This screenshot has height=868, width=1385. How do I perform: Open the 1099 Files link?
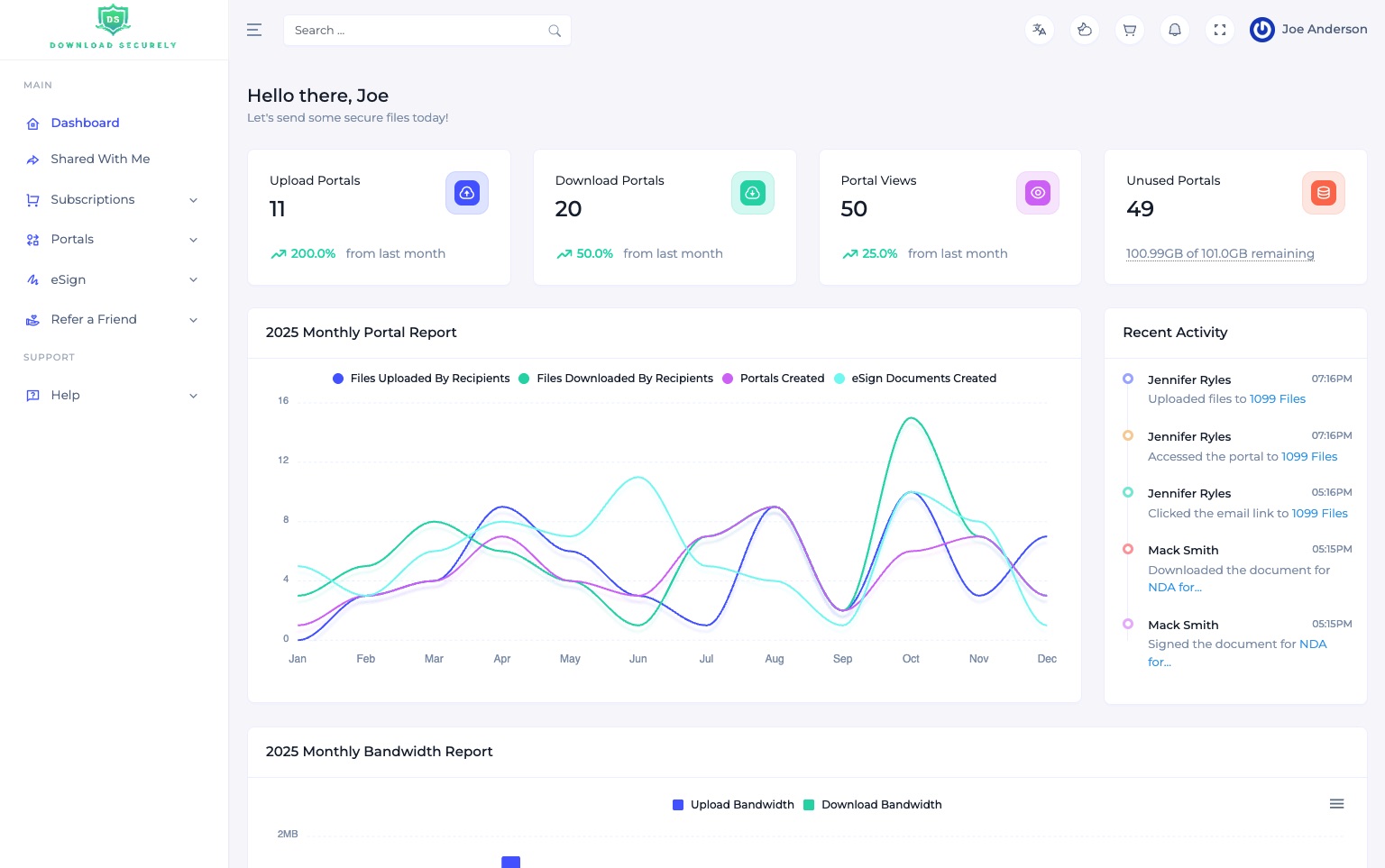[1277, 398]
